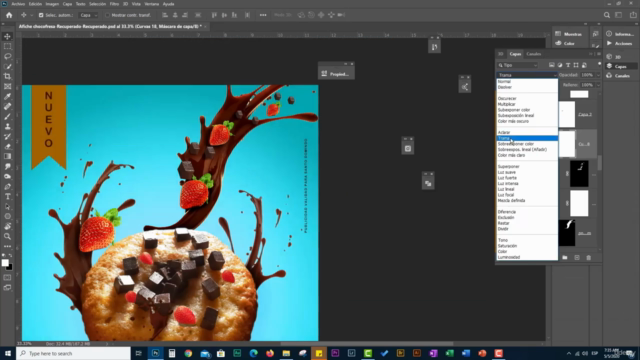Click the Type here to search box
This screenshot has width=640, height=360.
(x=73, y=353)
